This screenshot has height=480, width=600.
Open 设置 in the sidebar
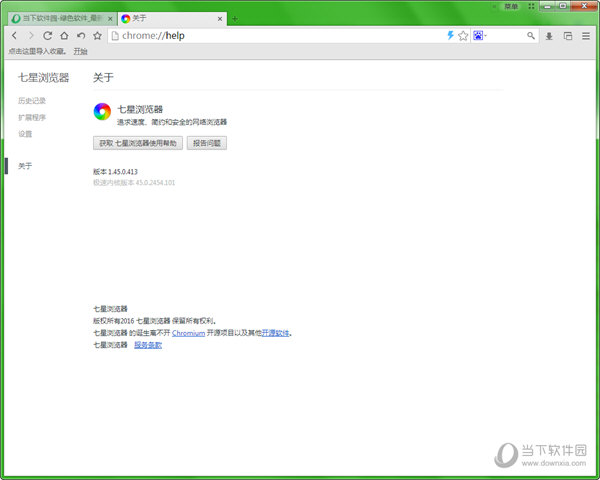(25, 134)
